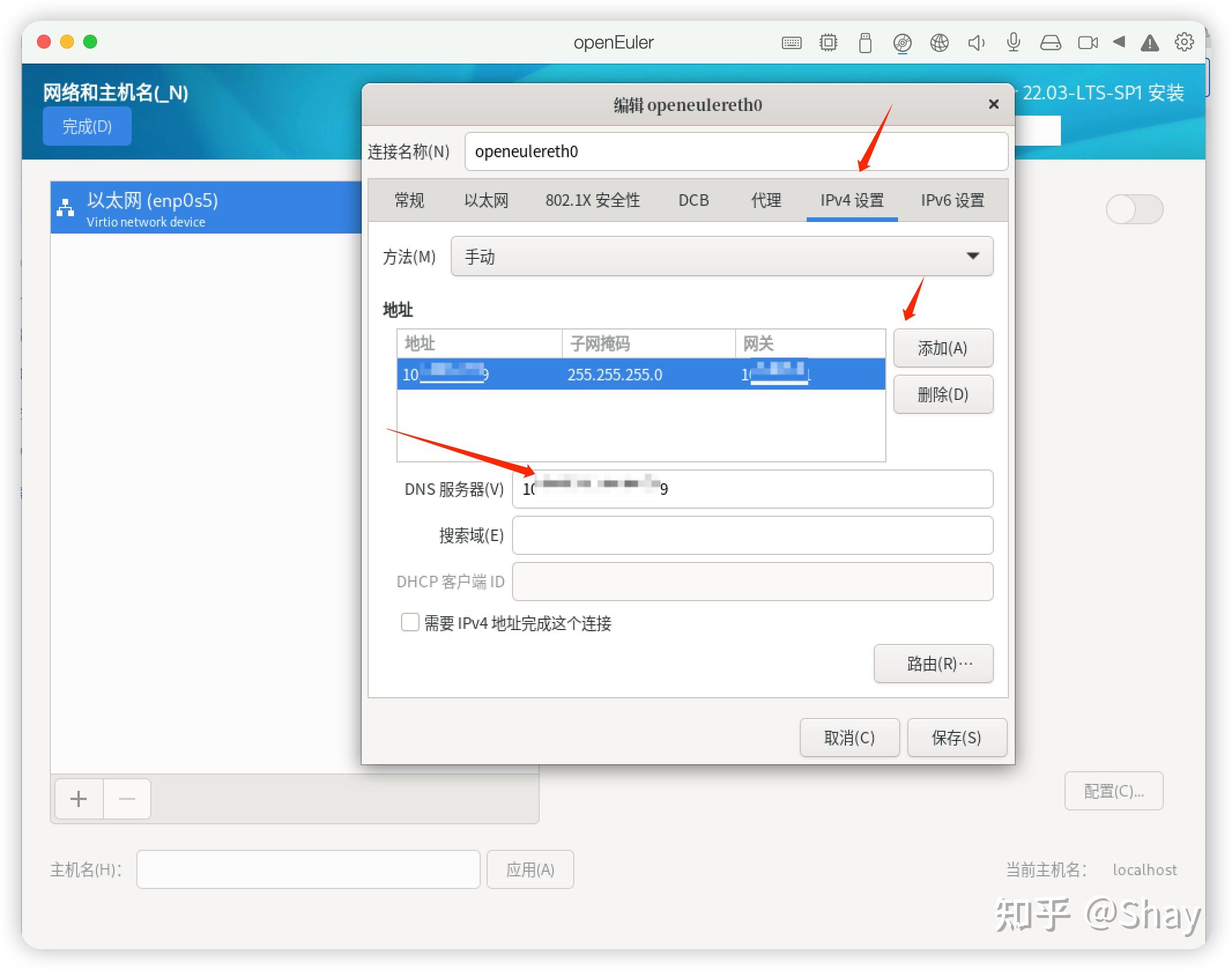Click the 主机名 input field
Viewport: 1232px width, 970px height.
pos(308,869)
